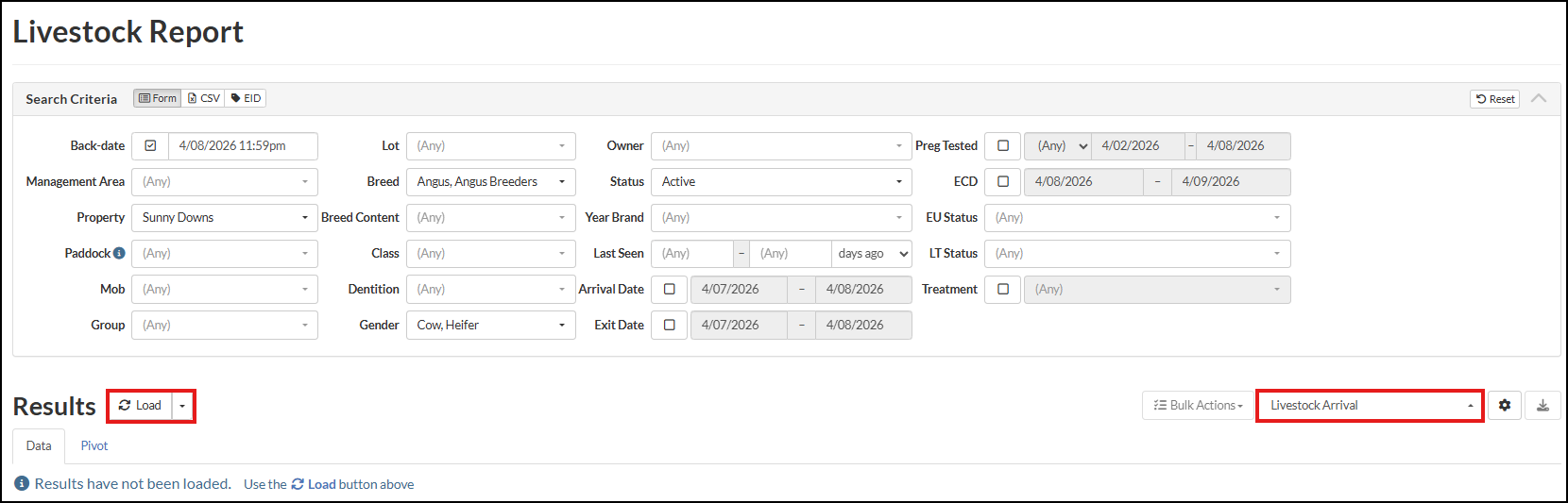1568x503 pixels.
Task: Open the Group dropdown
Action: point(225,326)
